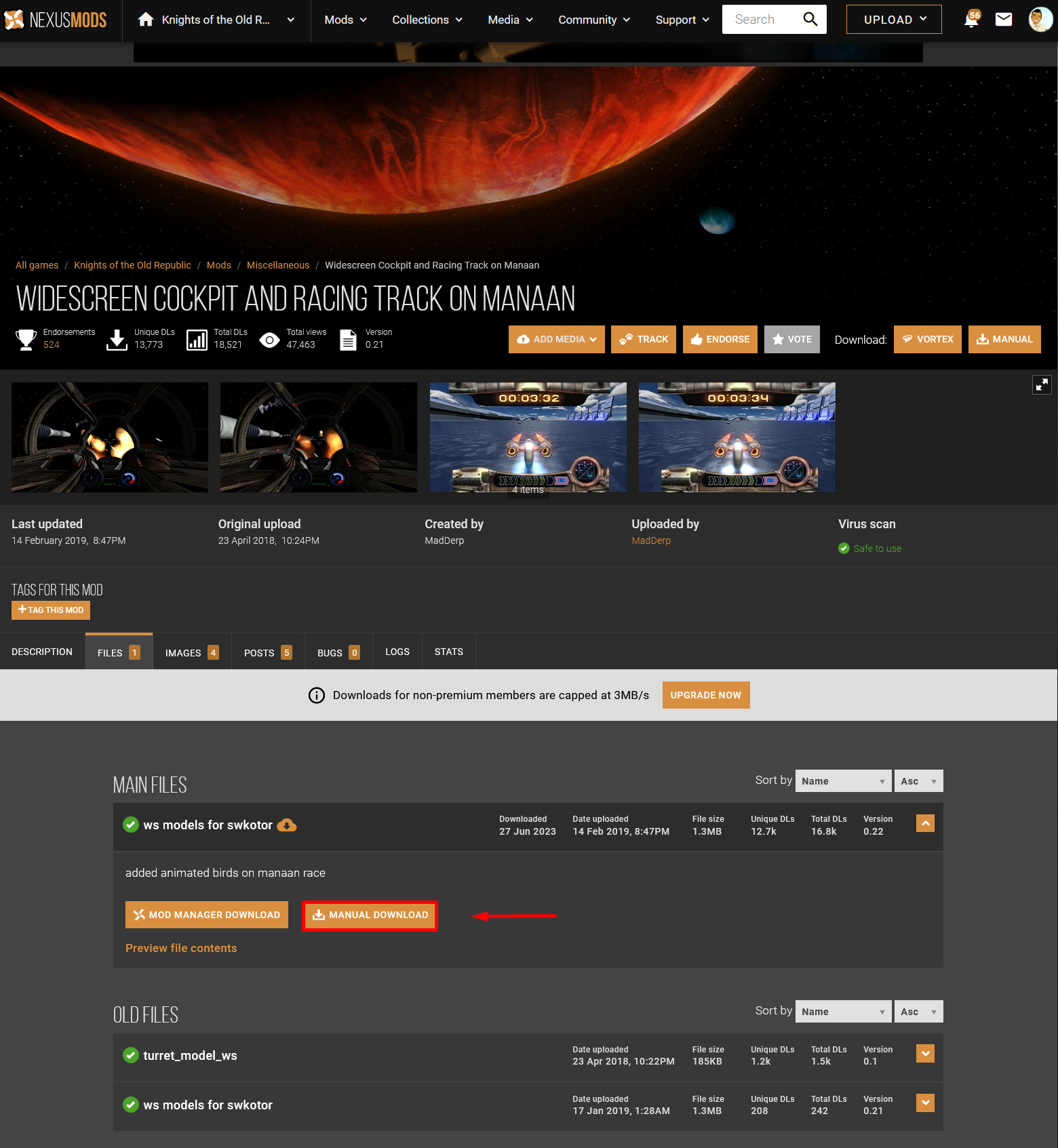Open the messages envelope icon
The image size is (1058, 1148).
click(x=1004, y=20)
